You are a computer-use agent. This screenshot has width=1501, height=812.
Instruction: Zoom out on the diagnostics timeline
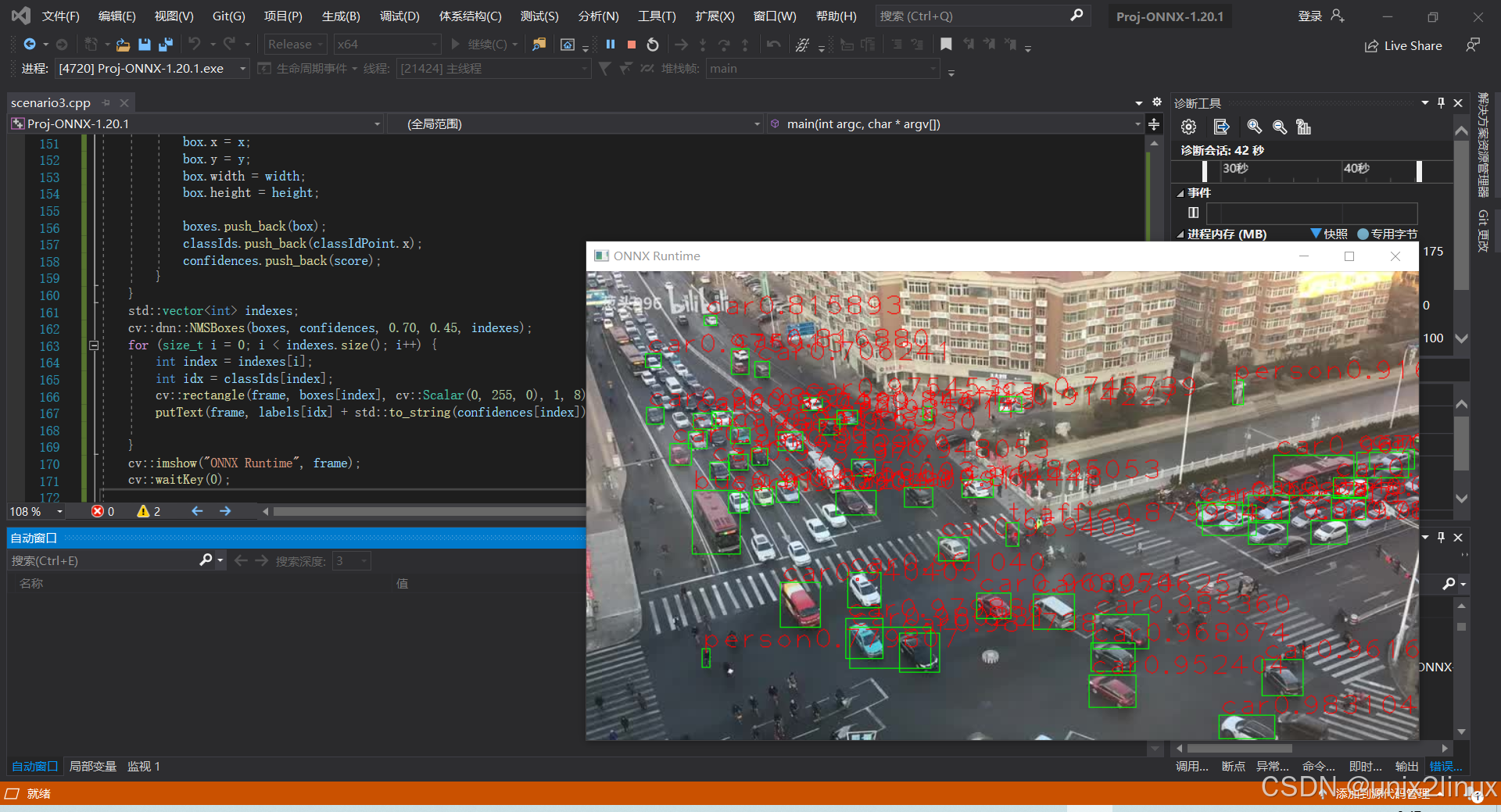click(x=1280, y=127)
